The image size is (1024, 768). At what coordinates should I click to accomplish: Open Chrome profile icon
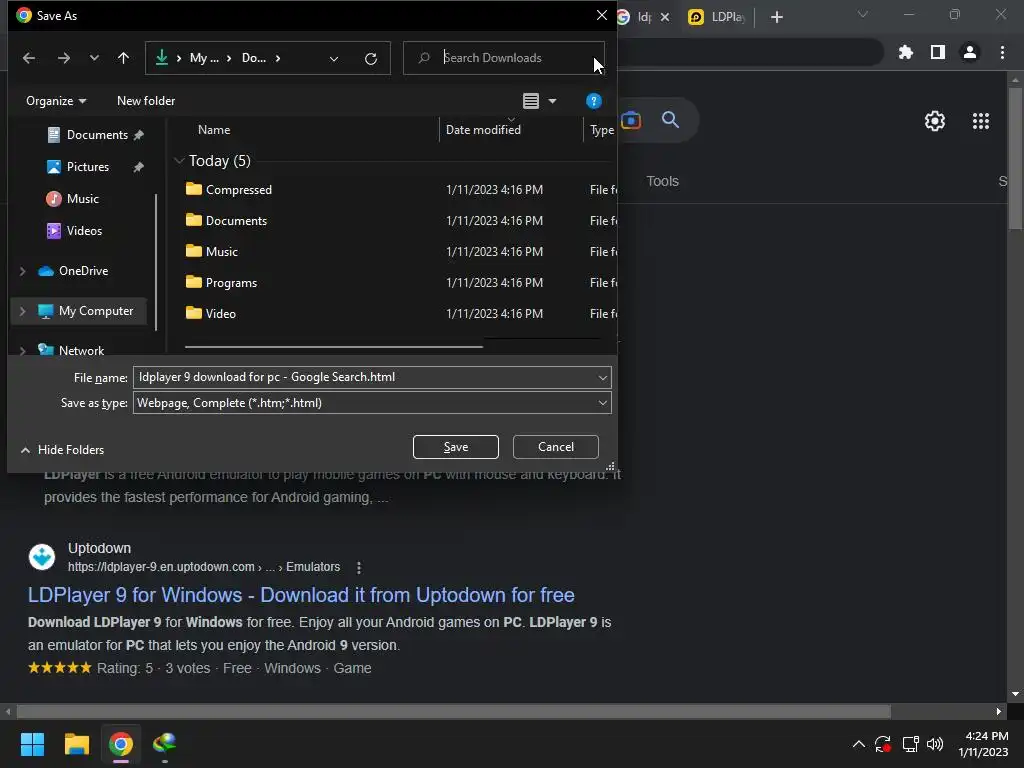coord(970,52)
